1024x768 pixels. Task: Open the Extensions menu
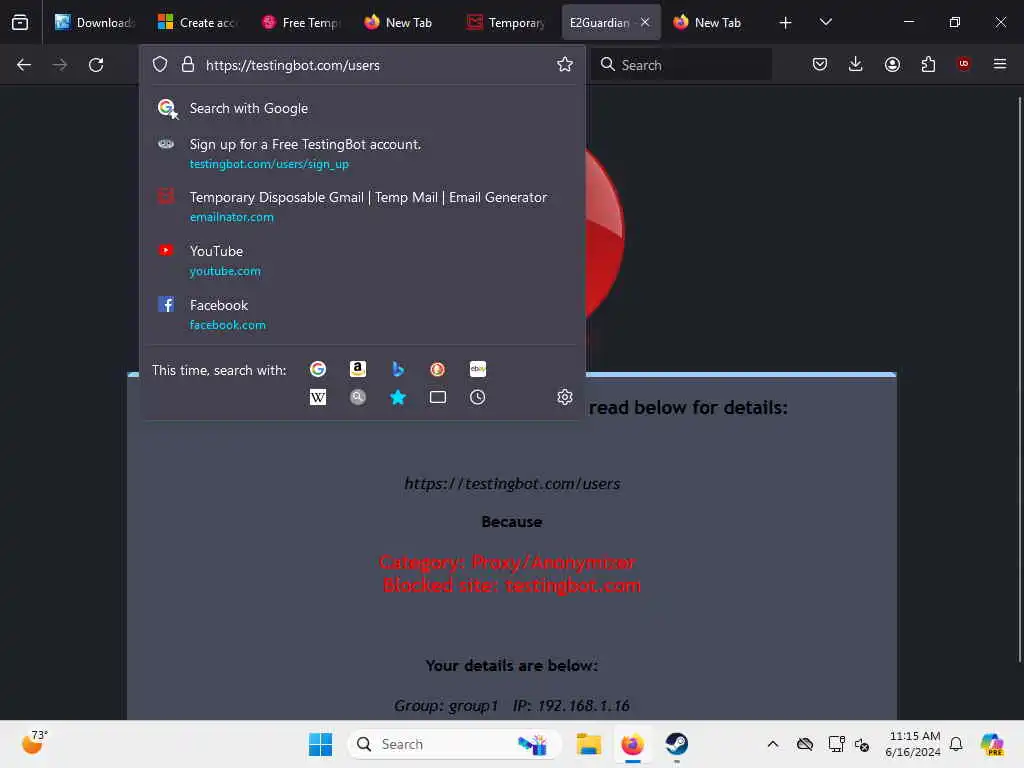tap(928, 64)
